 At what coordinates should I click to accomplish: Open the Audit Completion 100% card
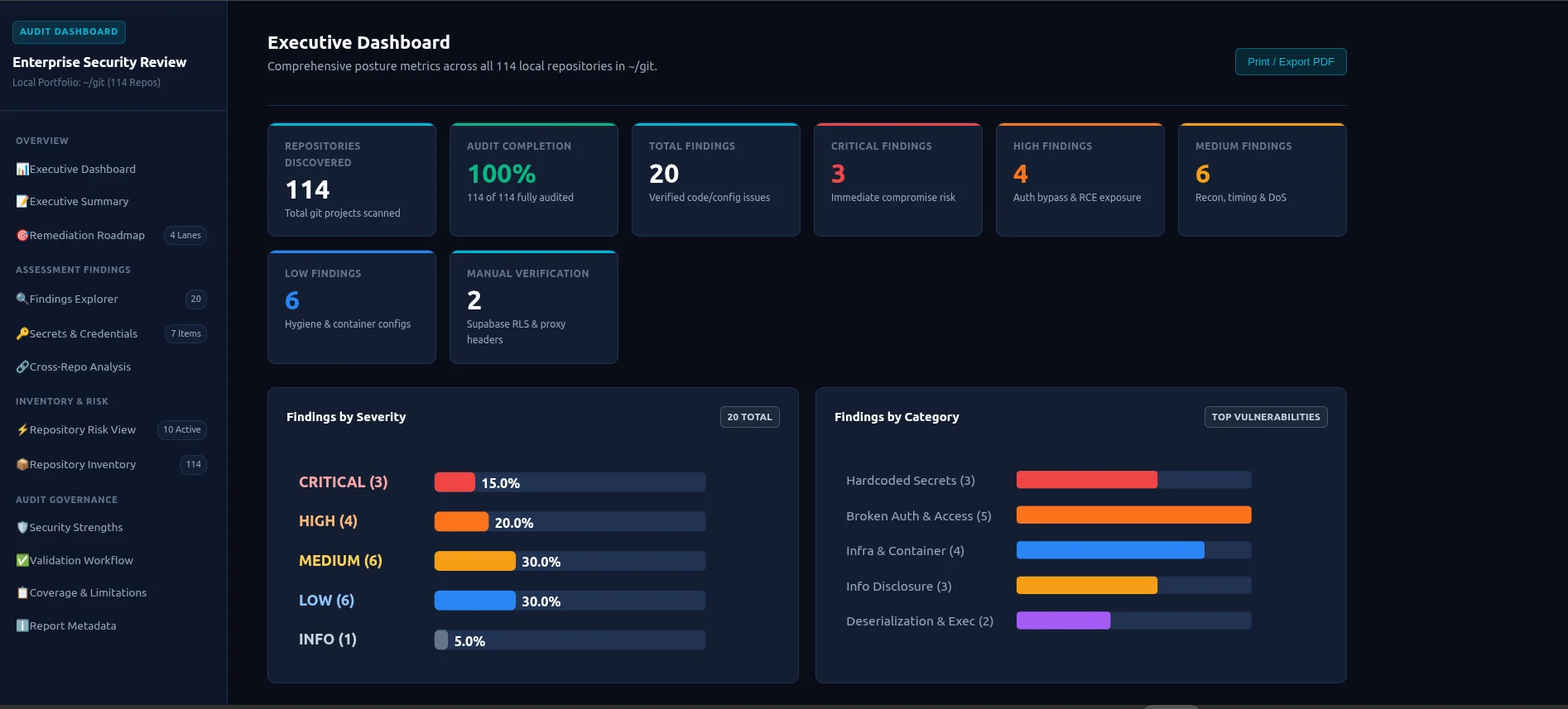pos(534,180)
